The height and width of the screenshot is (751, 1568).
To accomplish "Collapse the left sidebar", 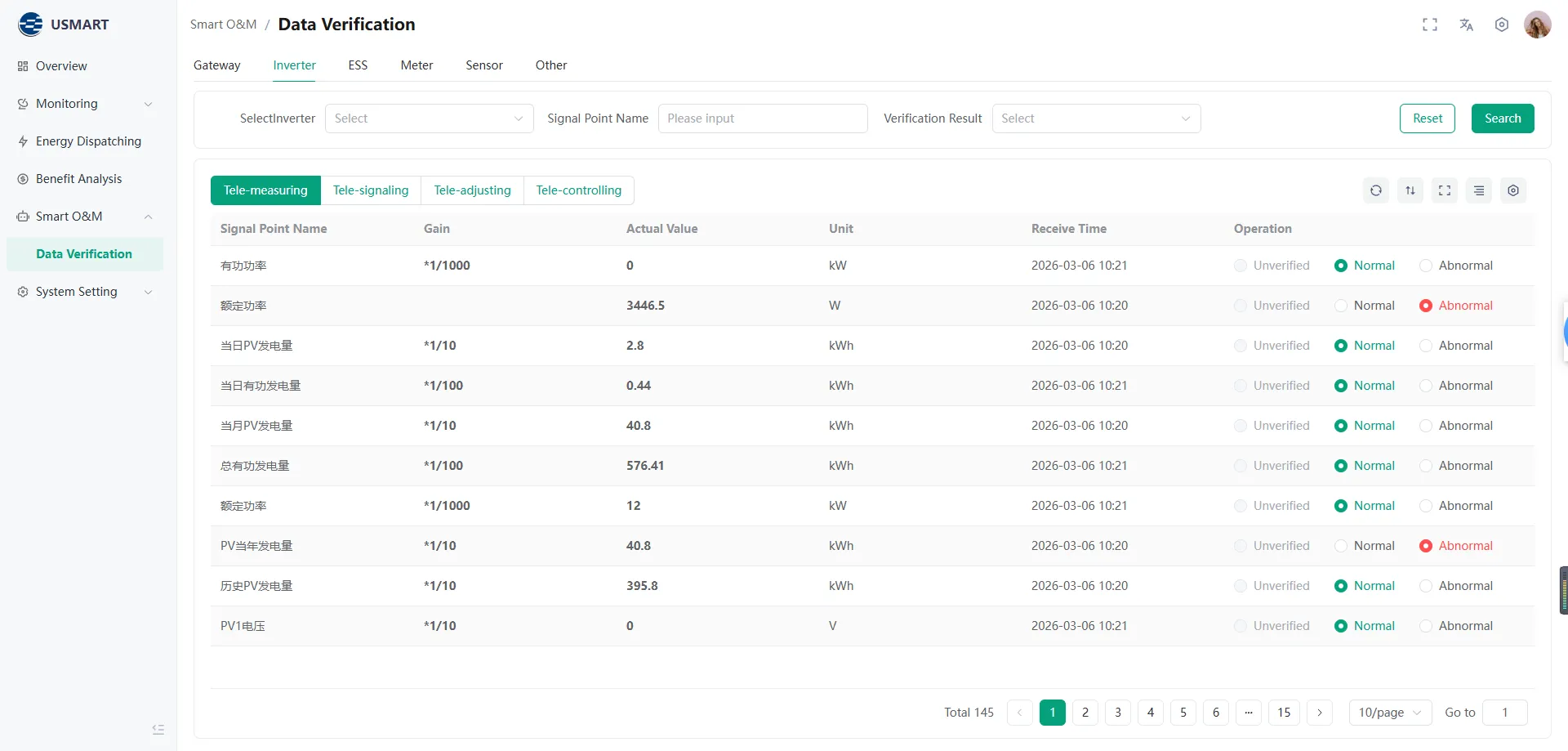I will 158,729.
